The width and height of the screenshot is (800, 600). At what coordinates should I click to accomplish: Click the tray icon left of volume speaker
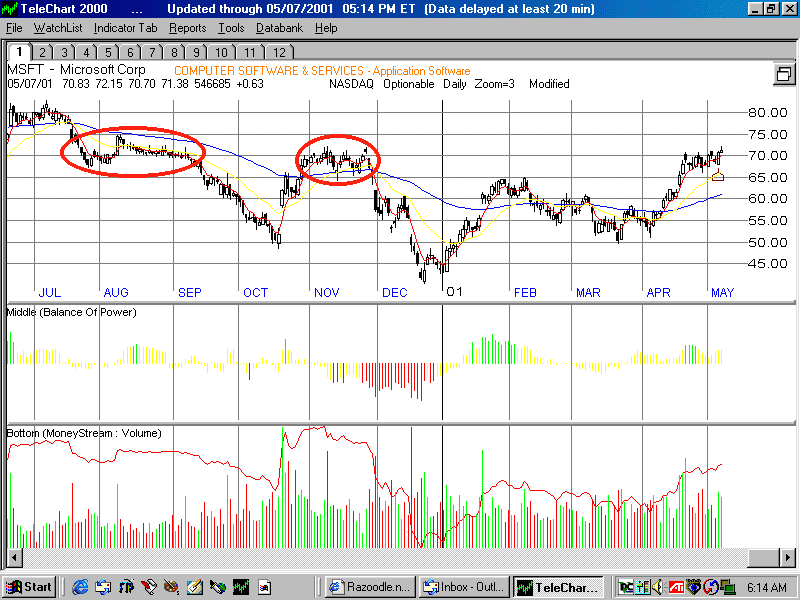643,587
